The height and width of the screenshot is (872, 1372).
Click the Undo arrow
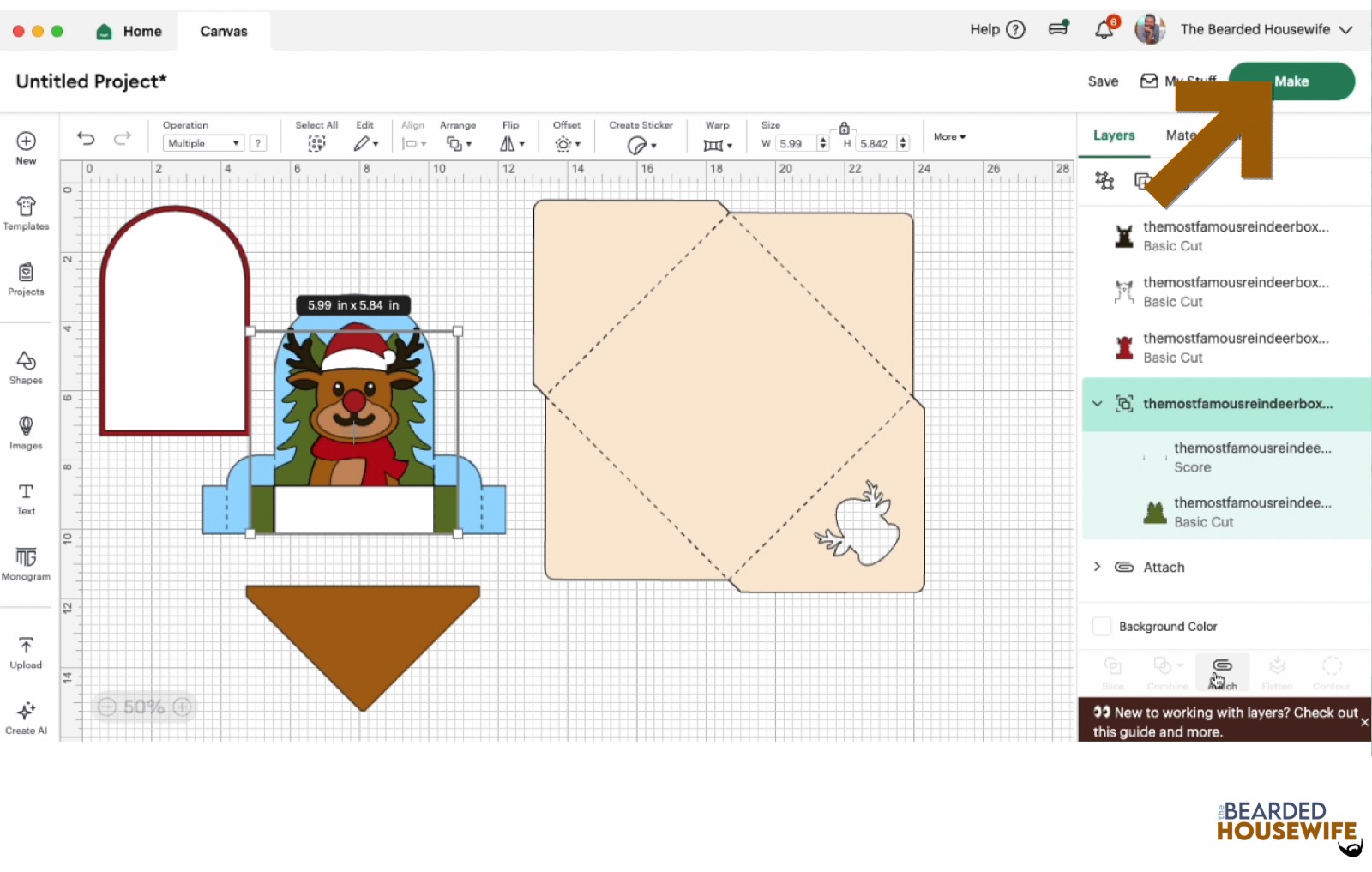86,138
